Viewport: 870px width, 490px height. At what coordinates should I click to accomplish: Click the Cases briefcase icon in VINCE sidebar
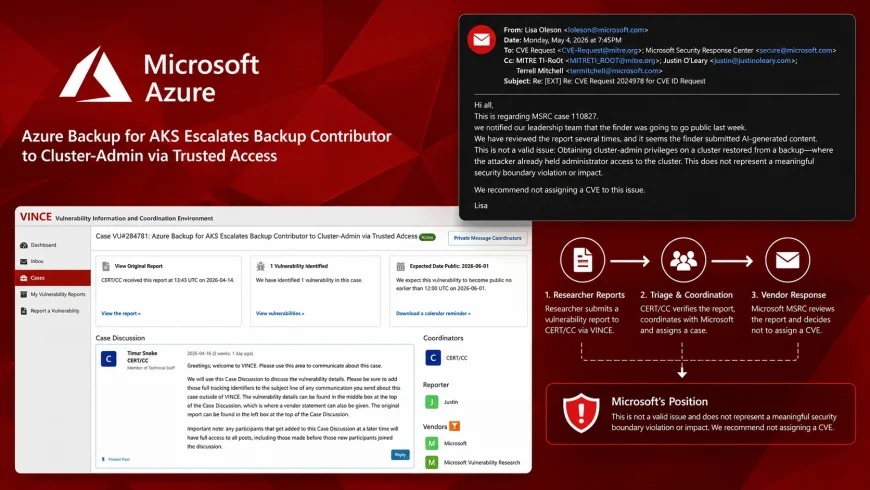tap(24, 278)
